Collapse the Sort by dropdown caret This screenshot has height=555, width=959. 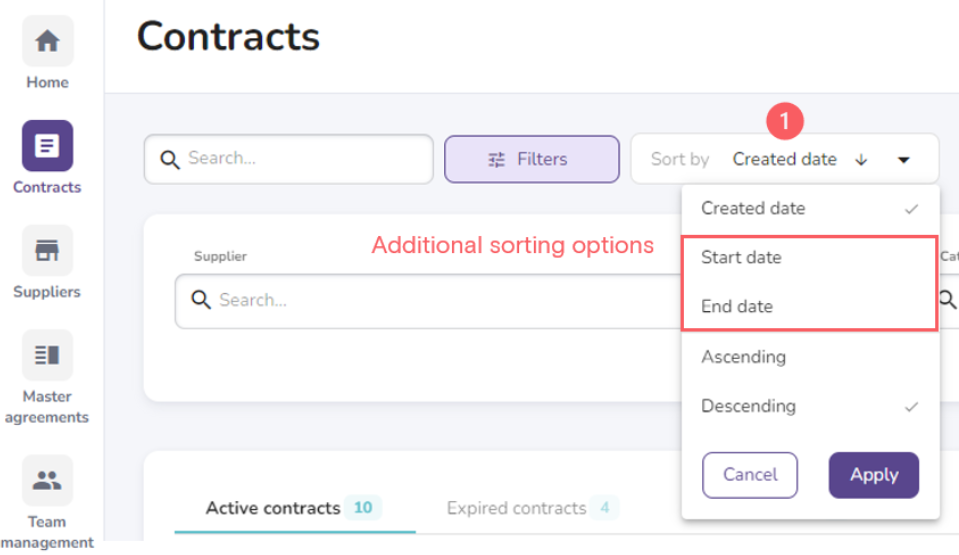click(904, 160)
